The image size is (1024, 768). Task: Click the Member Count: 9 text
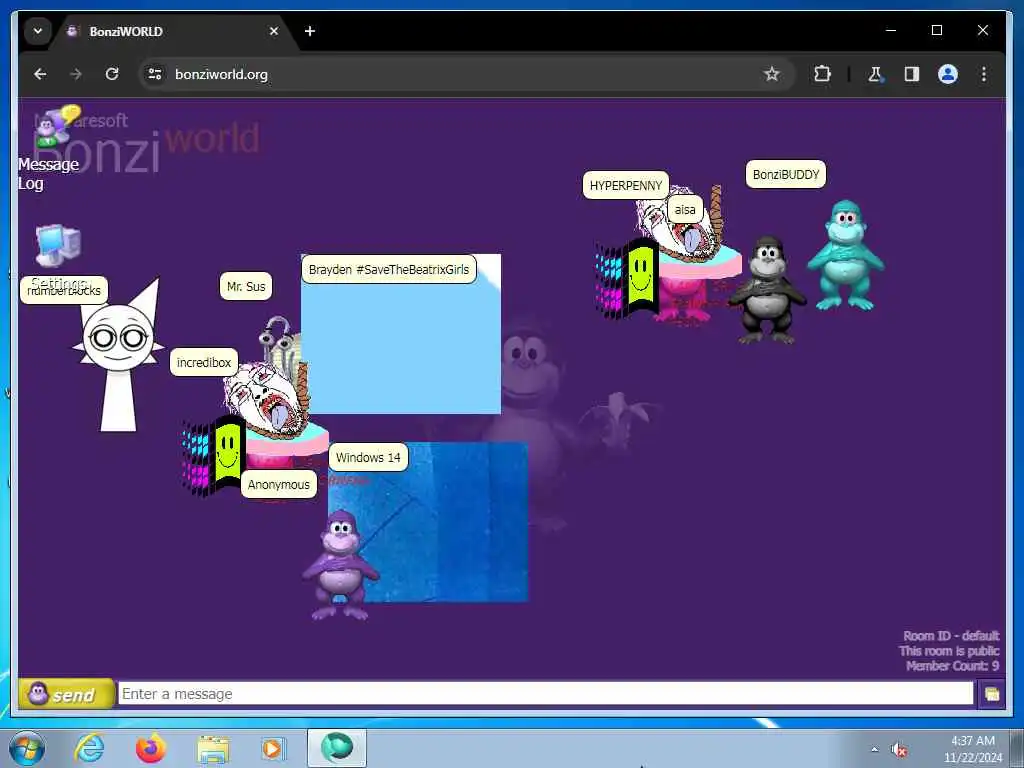point(952,665)
